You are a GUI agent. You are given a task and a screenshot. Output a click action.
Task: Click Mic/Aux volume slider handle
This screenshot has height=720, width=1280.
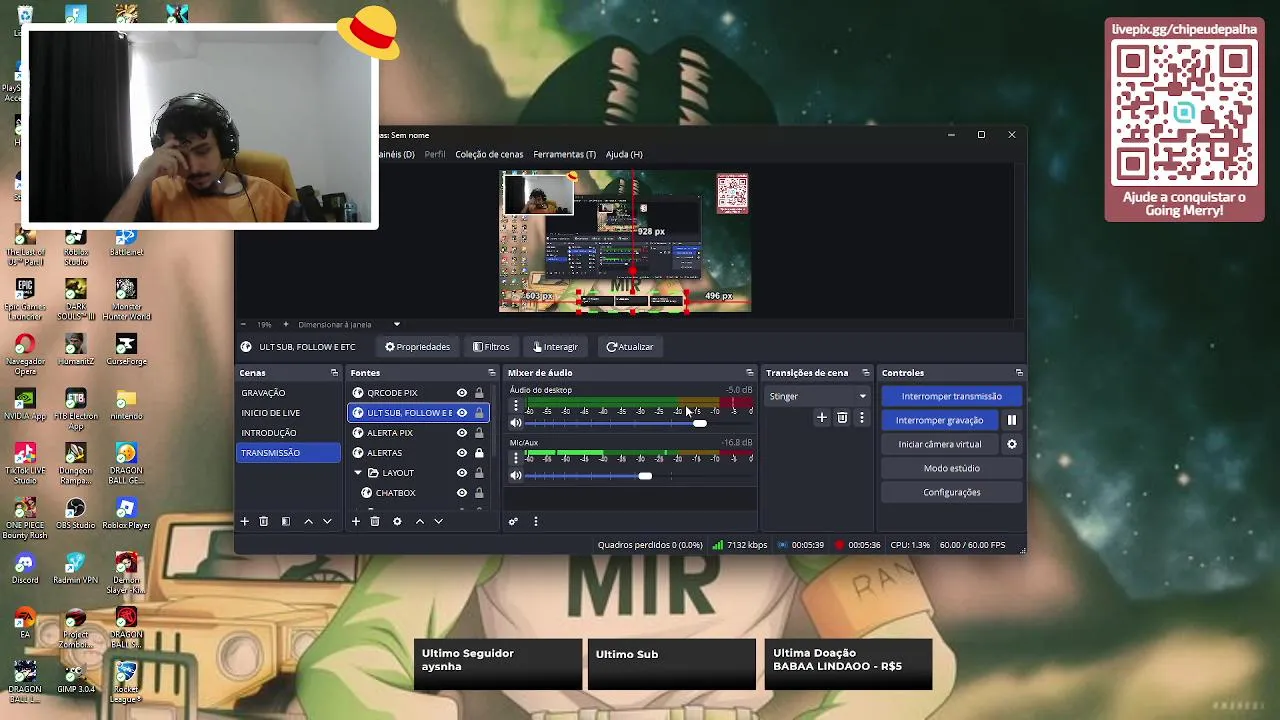coord(645,475)
